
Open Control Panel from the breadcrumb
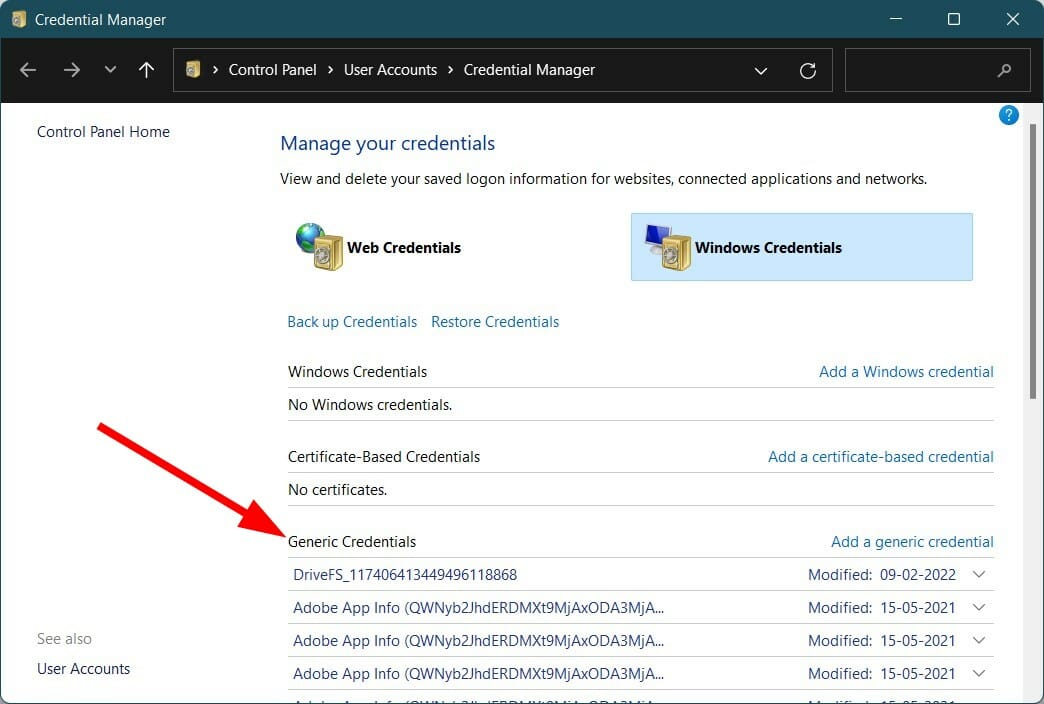(x=272, y=69)
